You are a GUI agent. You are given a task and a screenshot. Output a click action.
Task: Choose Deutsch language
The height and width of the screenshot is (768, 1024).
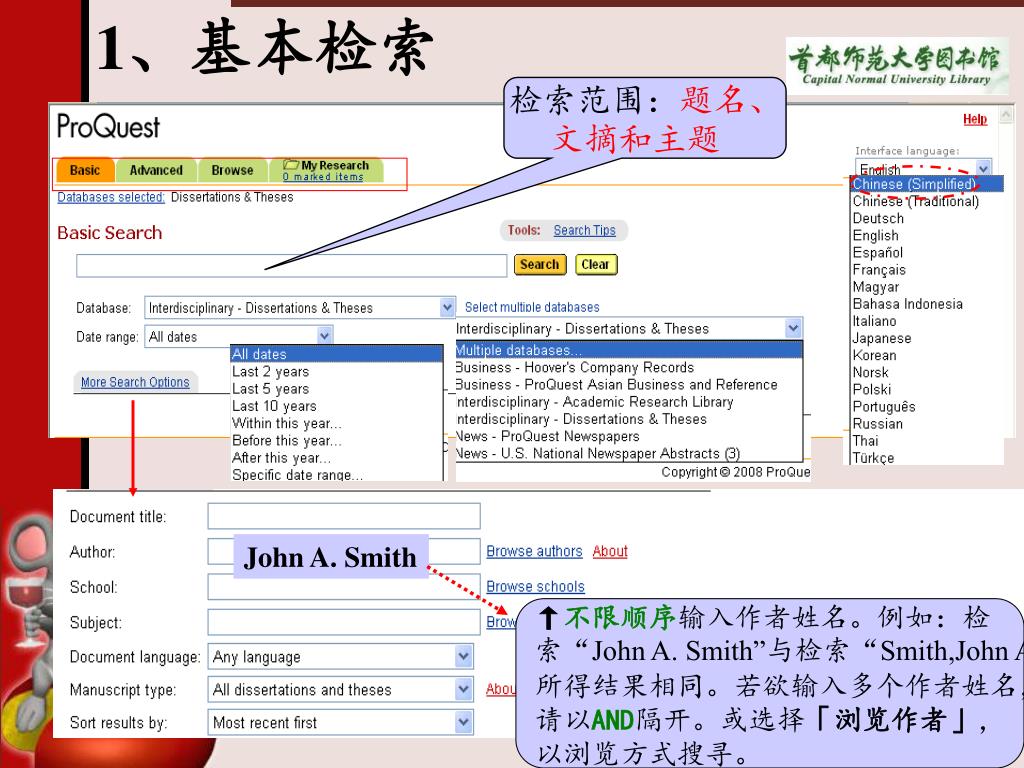pyautogui.click(x=878, y=218)
